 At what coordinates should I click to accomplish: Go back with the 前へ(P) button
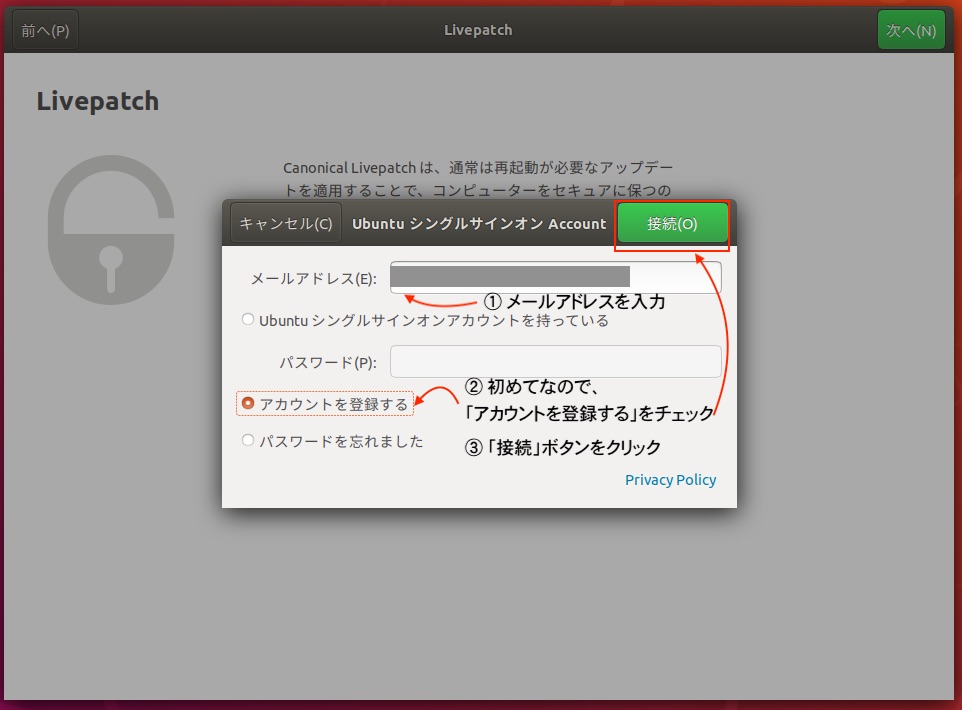point(45,30)
